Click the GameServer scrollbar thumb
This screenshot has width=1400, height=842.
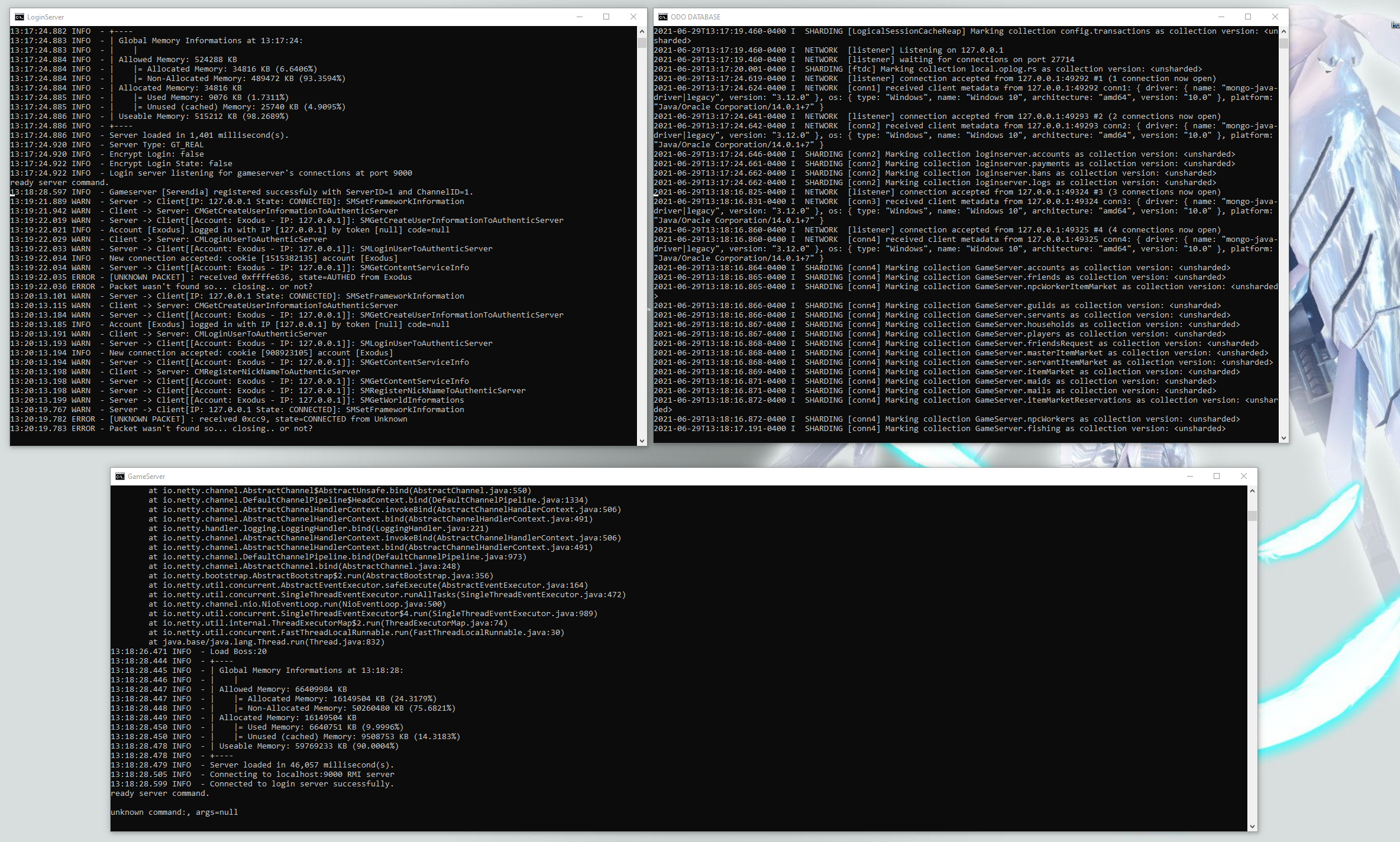coord(1252,516)
